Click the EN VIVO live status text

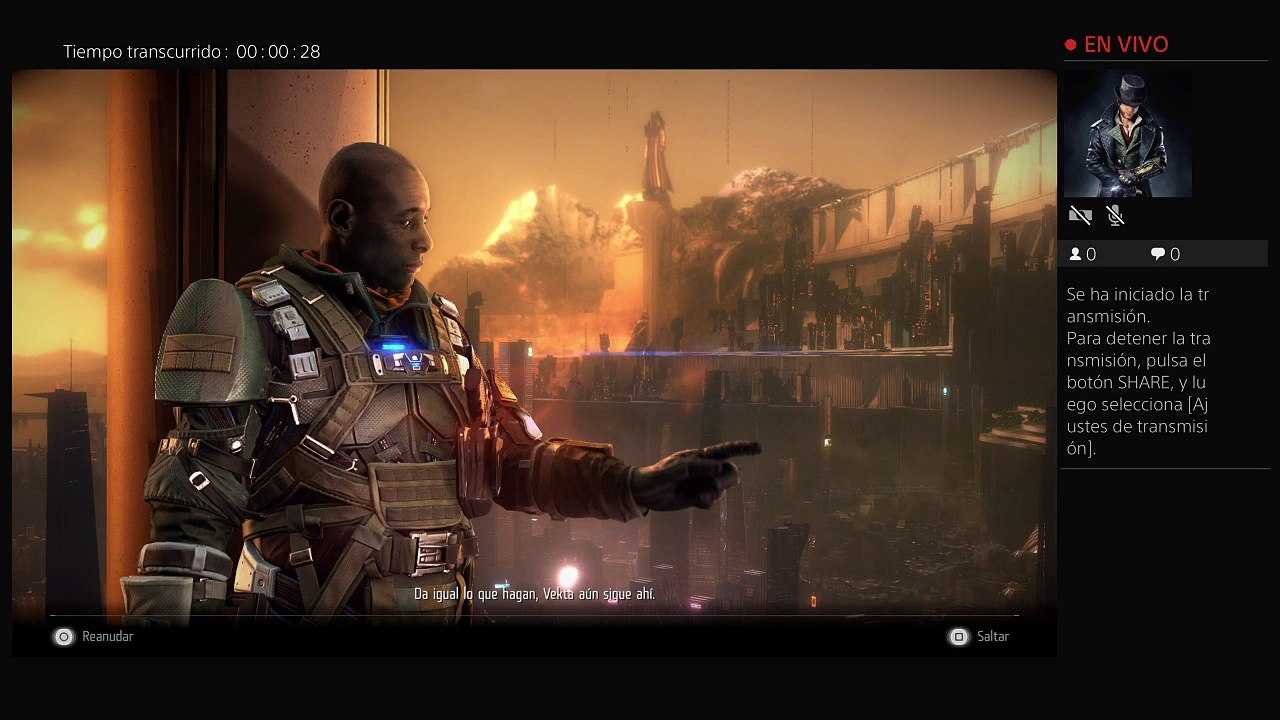click(x=1126, y=45)
